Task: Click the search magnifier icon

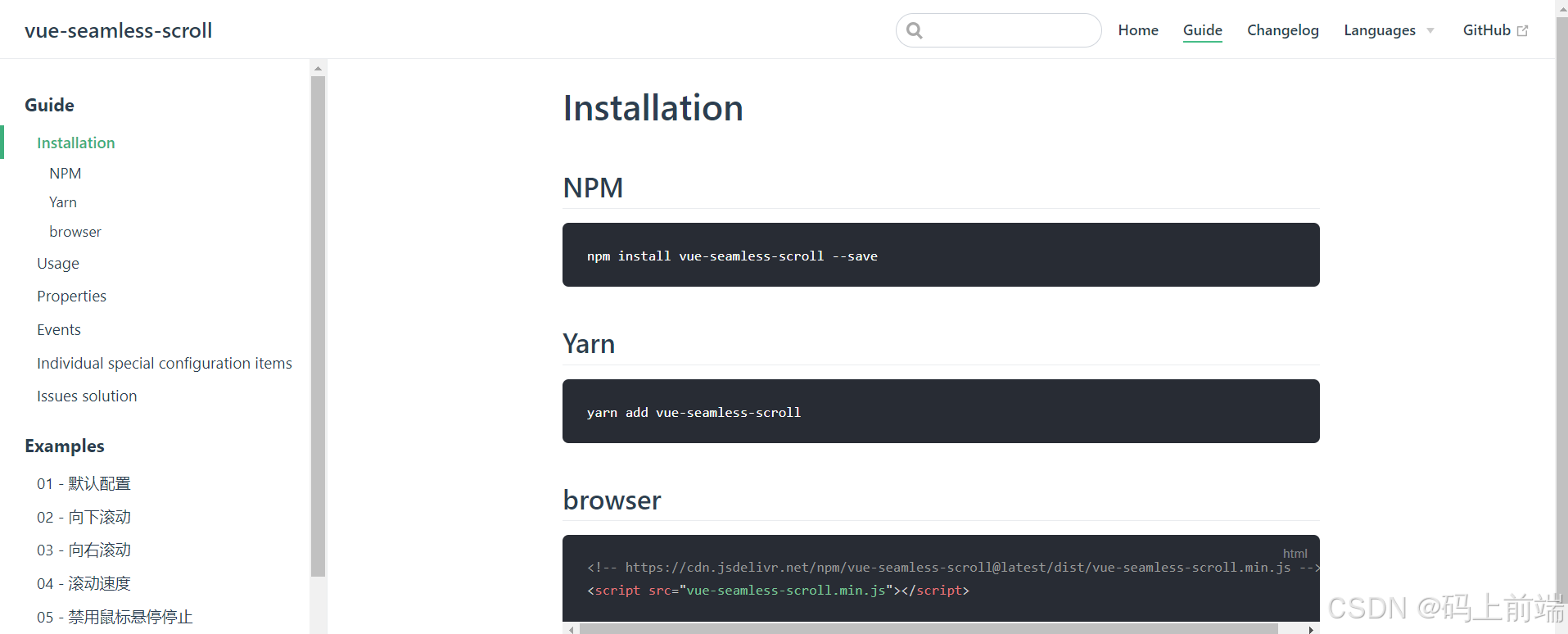Action: pos(915,30)
